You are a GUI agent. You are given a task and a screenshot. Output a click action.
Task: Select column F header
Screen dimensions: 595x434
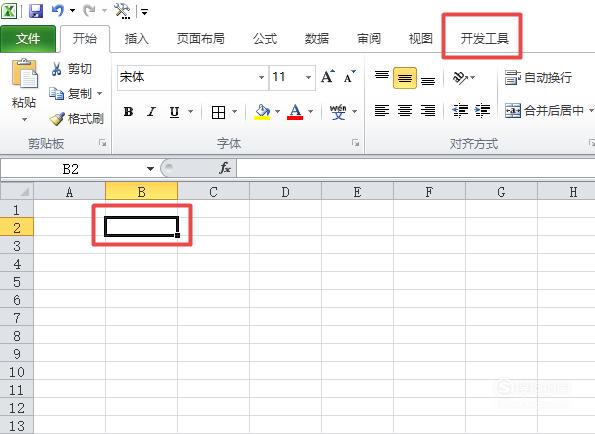point(429,192)
